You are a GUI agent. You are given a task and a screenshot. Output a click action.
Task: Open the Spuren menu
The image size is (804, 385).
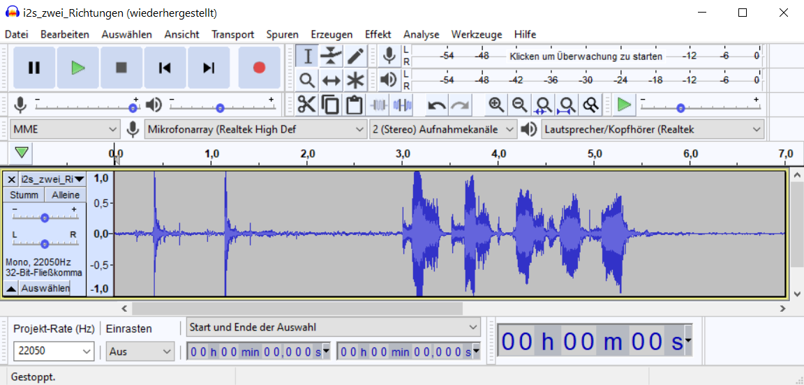(x=282, y=34)
